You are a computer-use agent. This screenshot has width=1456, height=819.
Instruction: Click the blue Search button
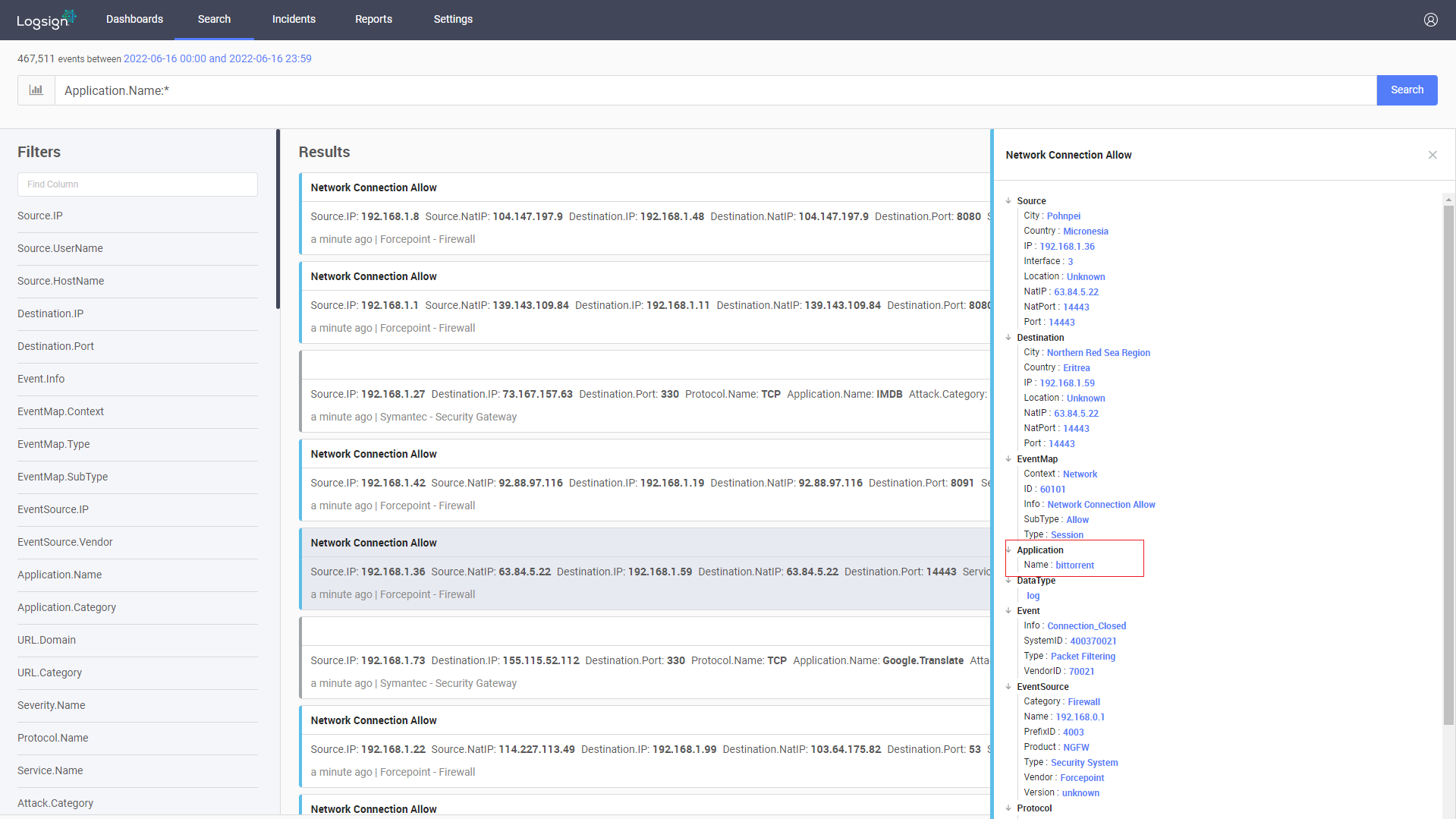[x=1407, y=90]
